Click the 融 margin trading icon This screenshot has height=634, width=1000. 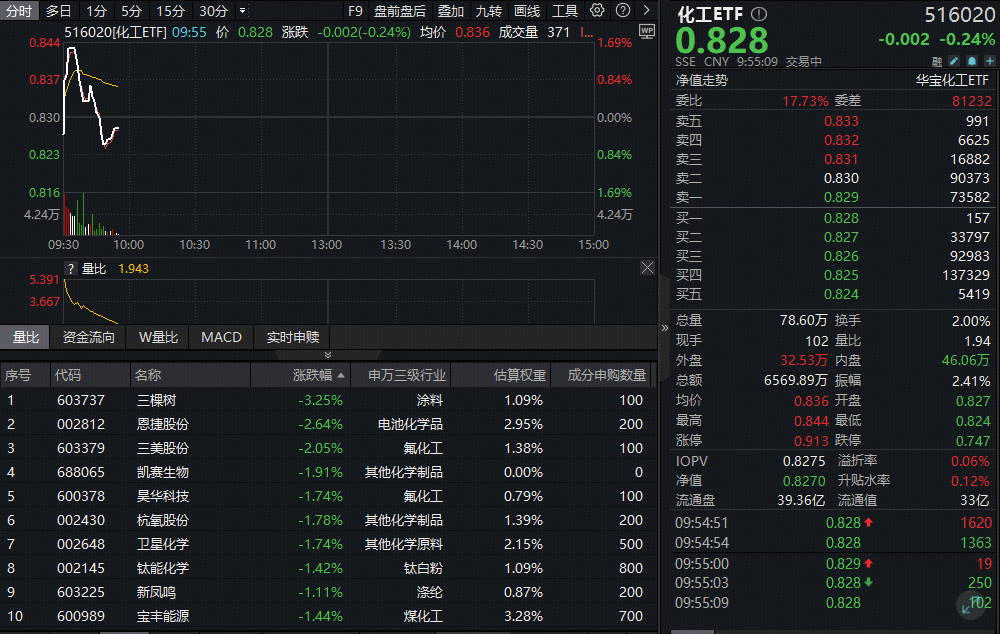tap(936, 61)
